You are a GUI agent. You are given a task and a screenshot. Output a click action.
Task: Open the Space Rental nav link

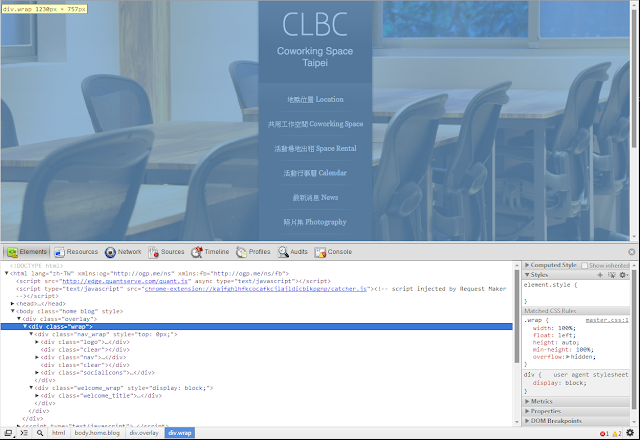(x=315, y=149)
